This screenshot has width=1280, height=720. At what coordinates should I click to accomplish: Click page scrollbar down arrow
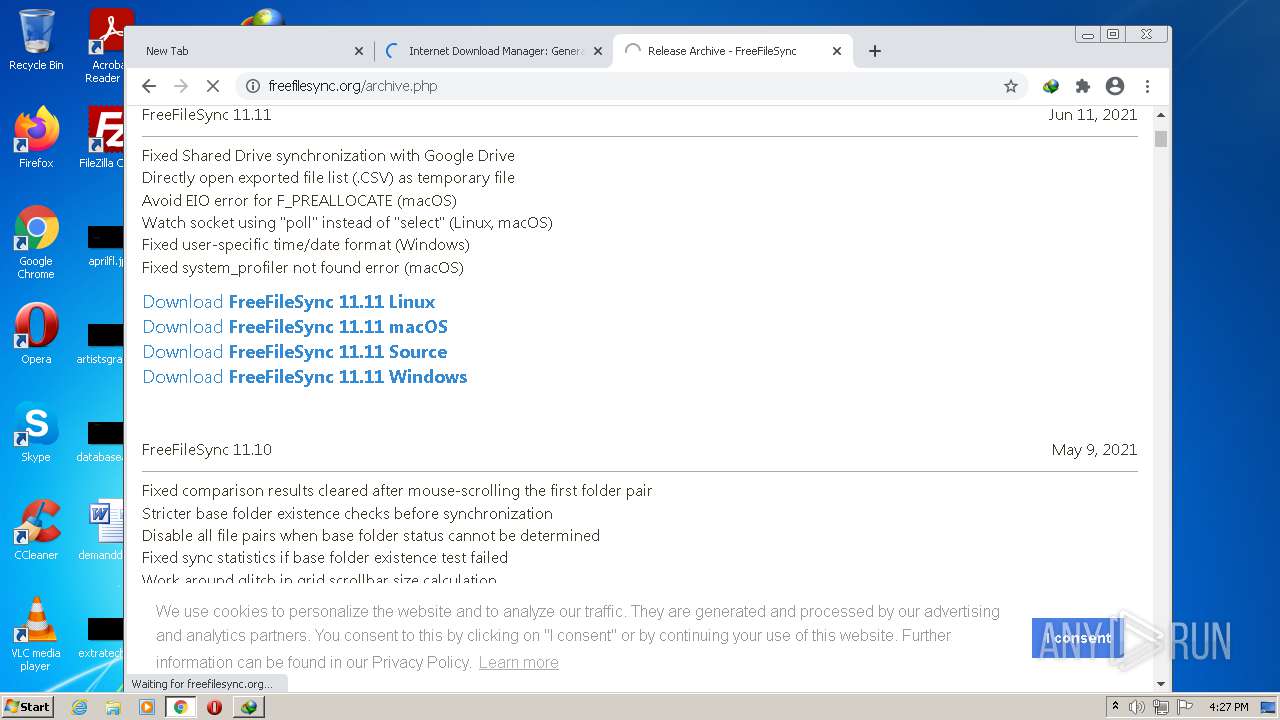click(1161, 684)
